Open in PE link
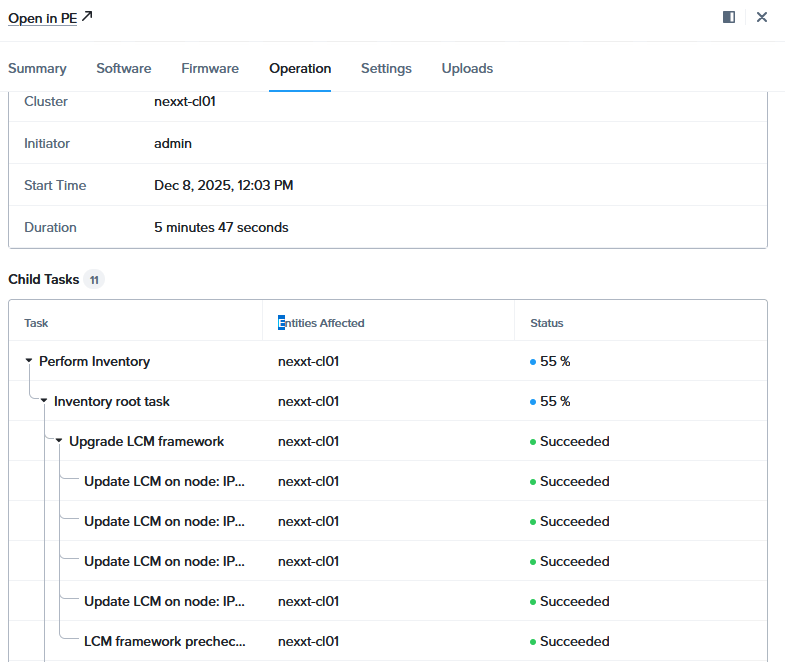 coord(42,18)
